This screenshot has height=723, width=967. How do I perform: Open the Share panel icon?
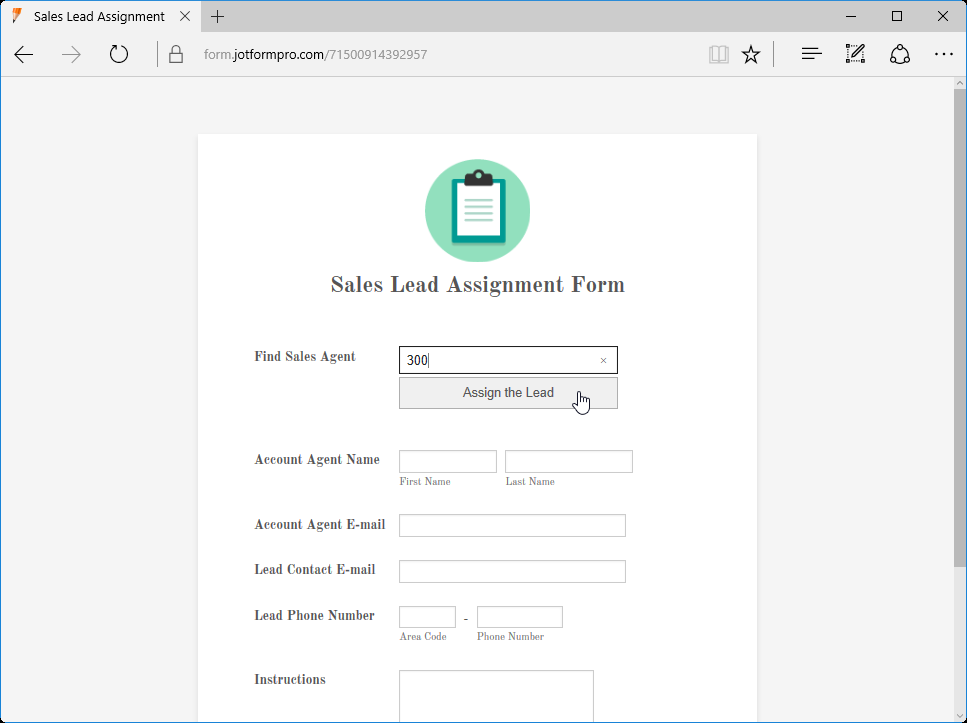[x=899, y=54]
